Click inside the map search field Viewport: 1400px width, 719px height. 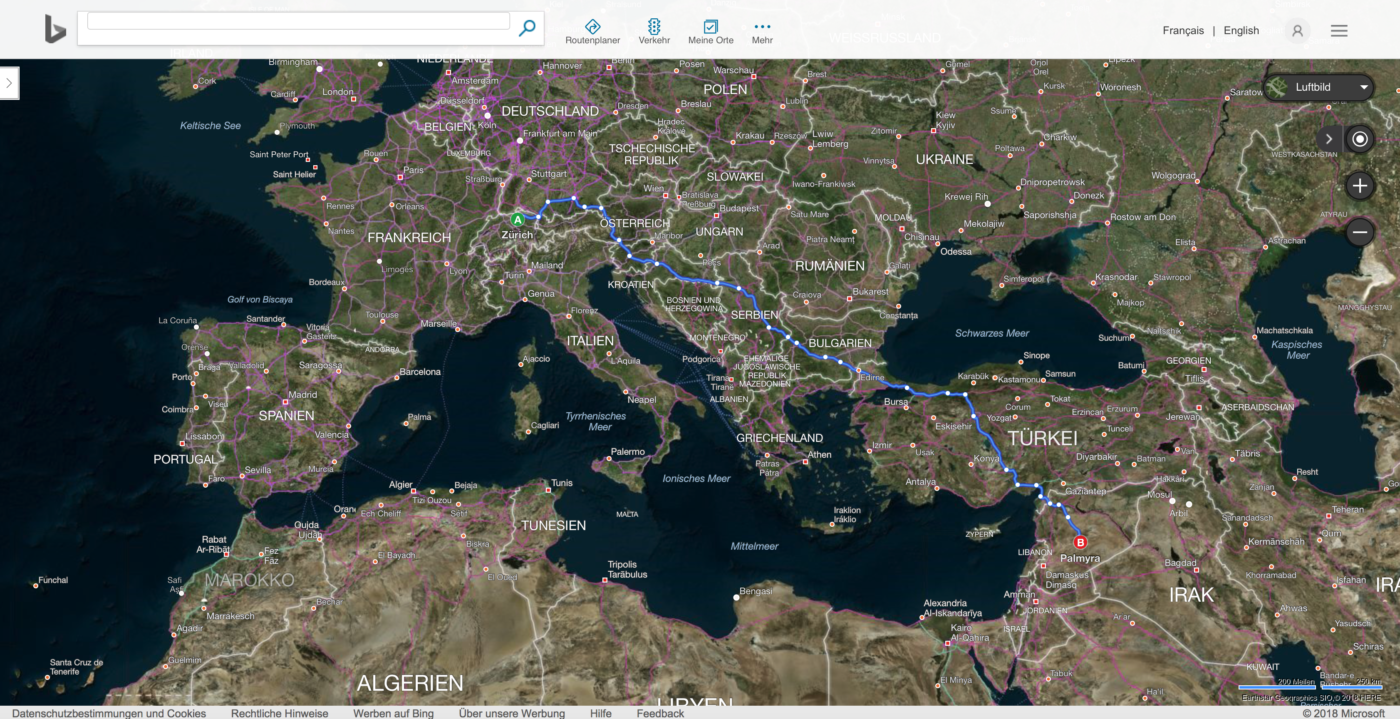tap(298, 22)
